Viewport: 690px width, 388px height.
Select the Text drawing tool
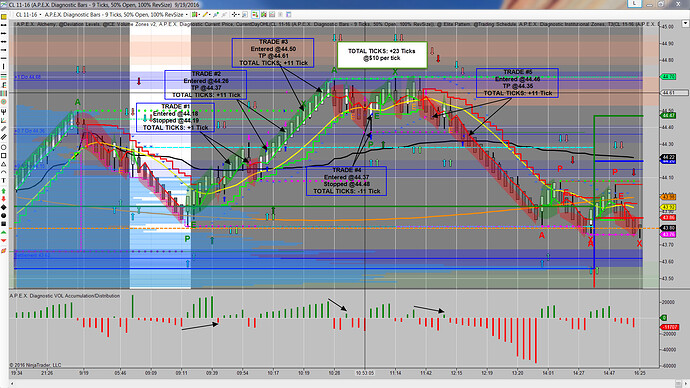coord(4,180)
